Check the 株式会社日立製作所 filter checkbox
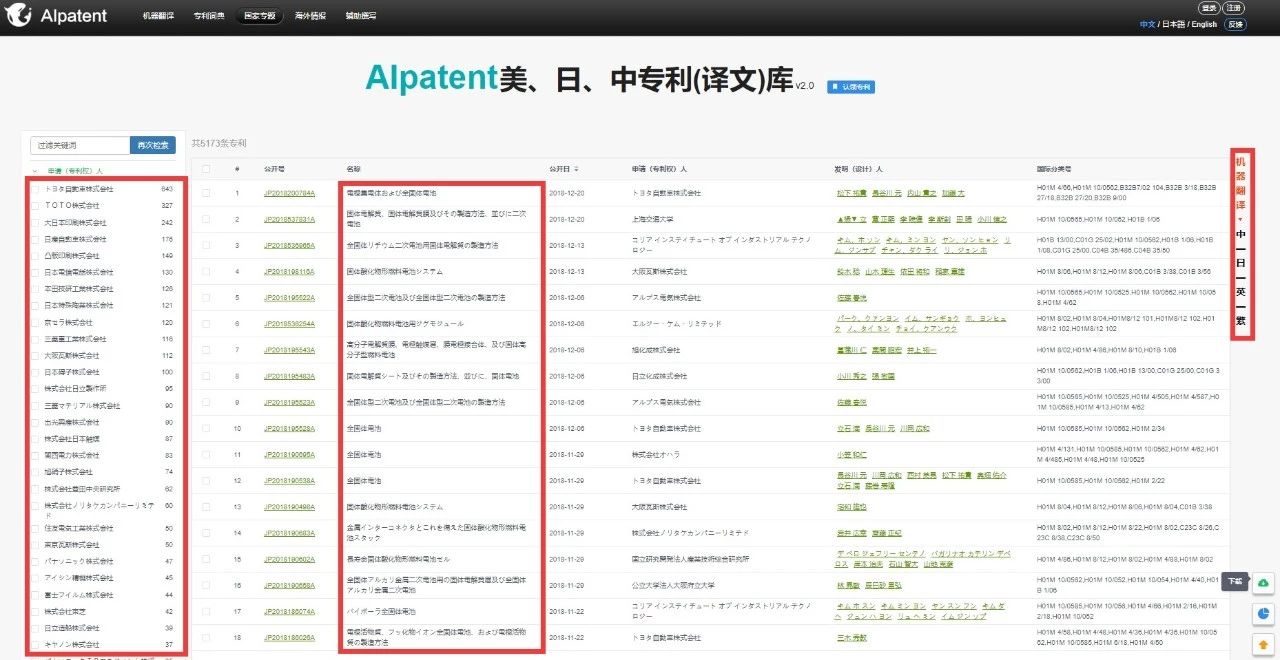1280x660 pixels. (36, 389)
